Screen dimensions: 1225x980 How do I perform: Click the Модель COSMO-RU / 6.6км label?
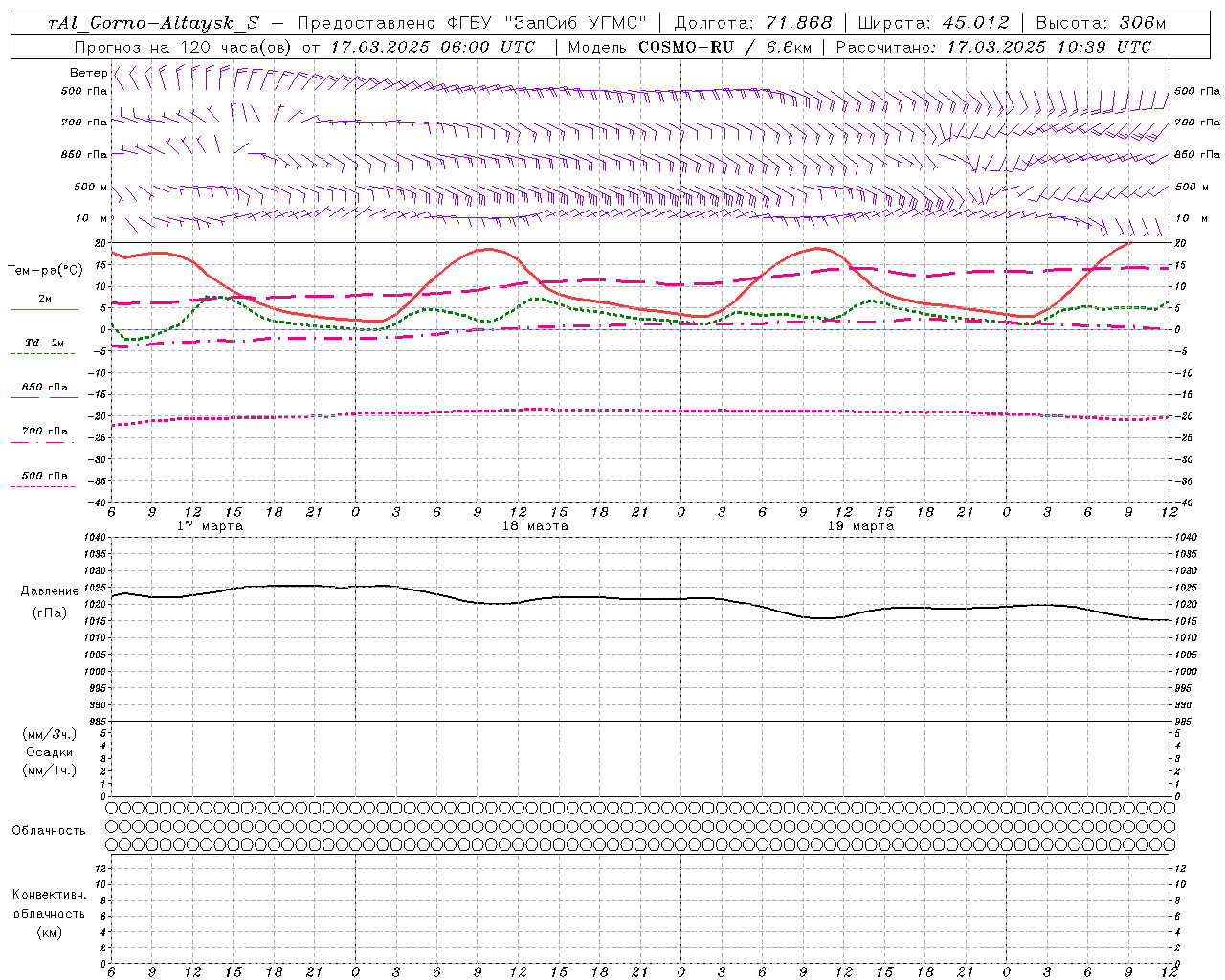click(689, 47)
